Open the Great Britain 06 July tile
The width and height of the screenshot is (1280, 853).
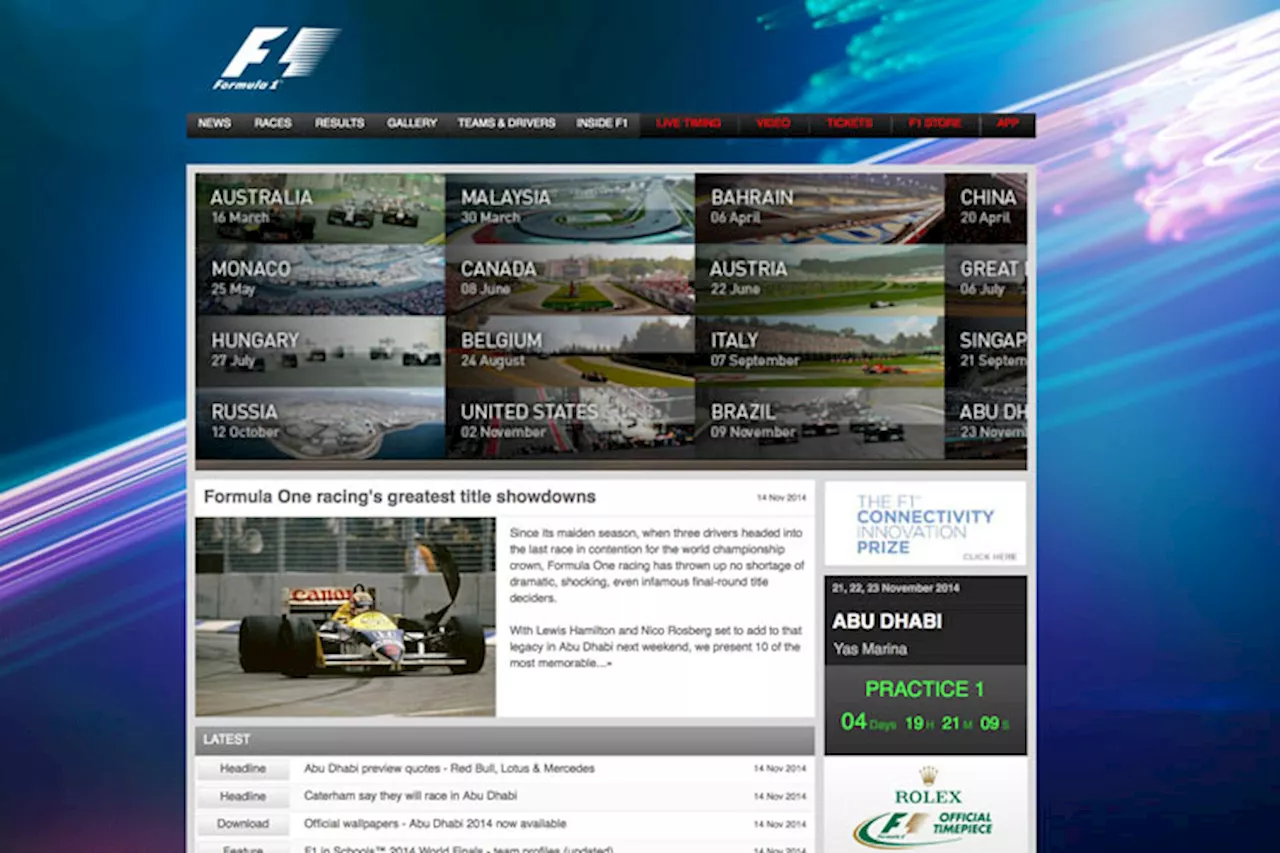tap(986, 281)
